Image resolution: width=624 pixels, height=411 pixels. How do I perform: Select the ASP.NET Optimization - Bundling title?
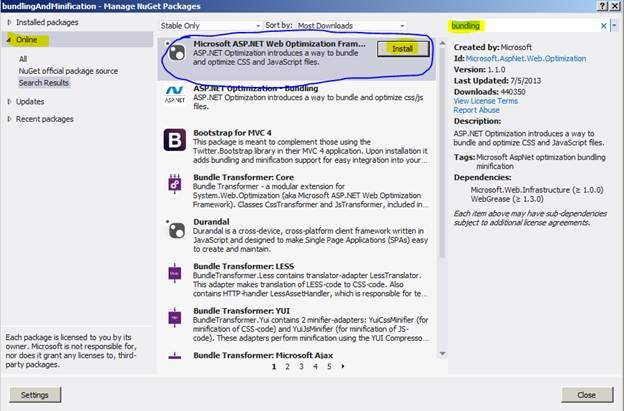255,88
